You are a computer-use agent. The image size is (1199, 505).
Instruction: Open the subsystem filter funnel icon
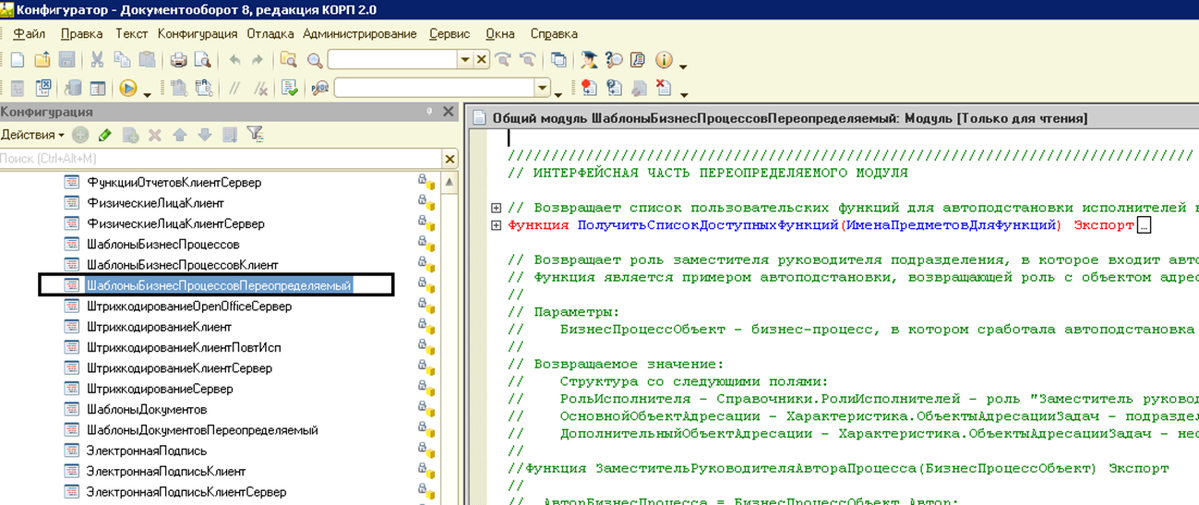(x=255, y=135)
